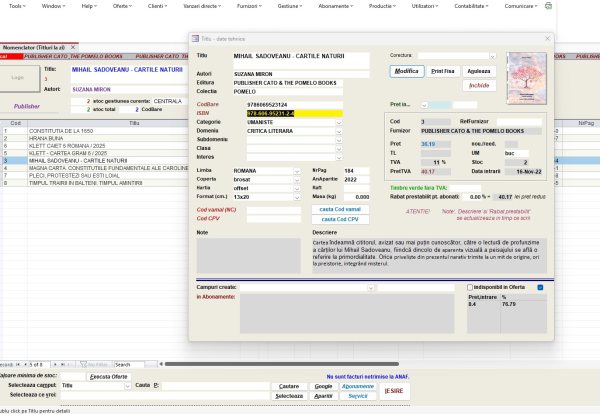
Task: Click the book cover thumbnail image
Action: pyautogui.click(x=527, y=78)
